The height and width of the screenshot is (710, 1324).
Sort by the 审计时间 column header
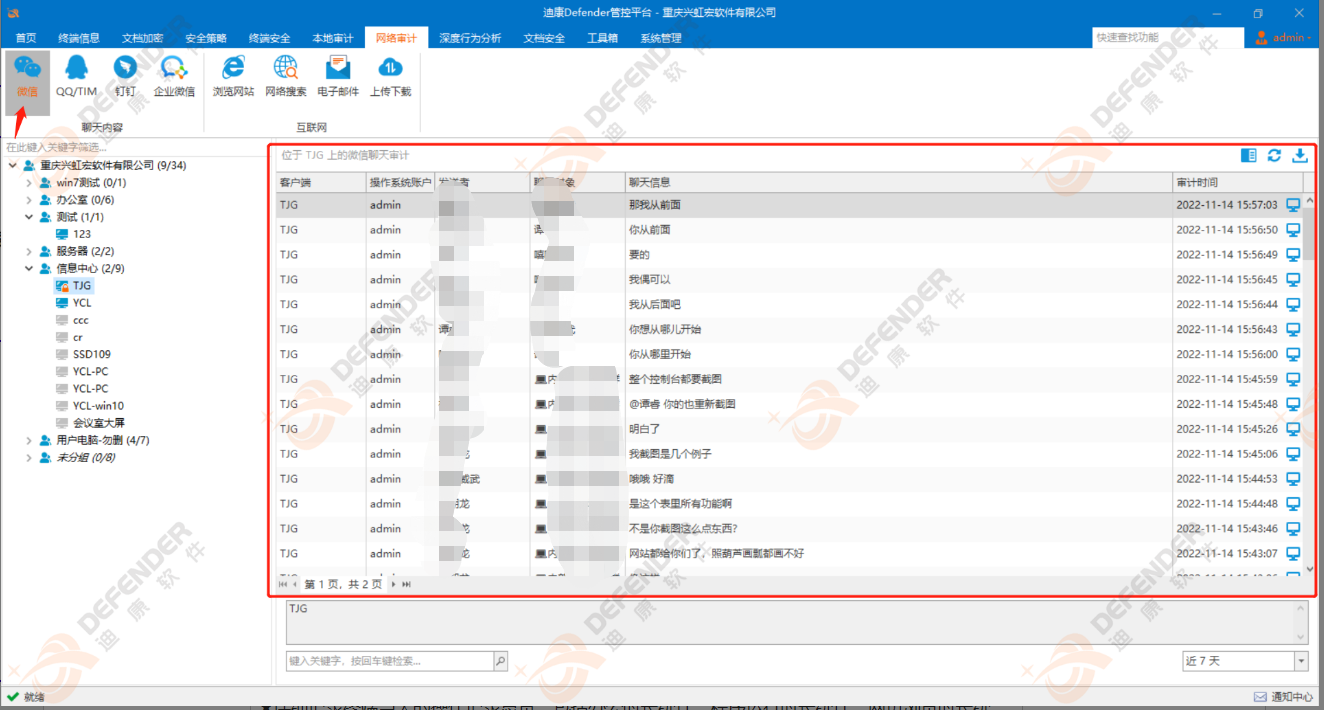1237,182
